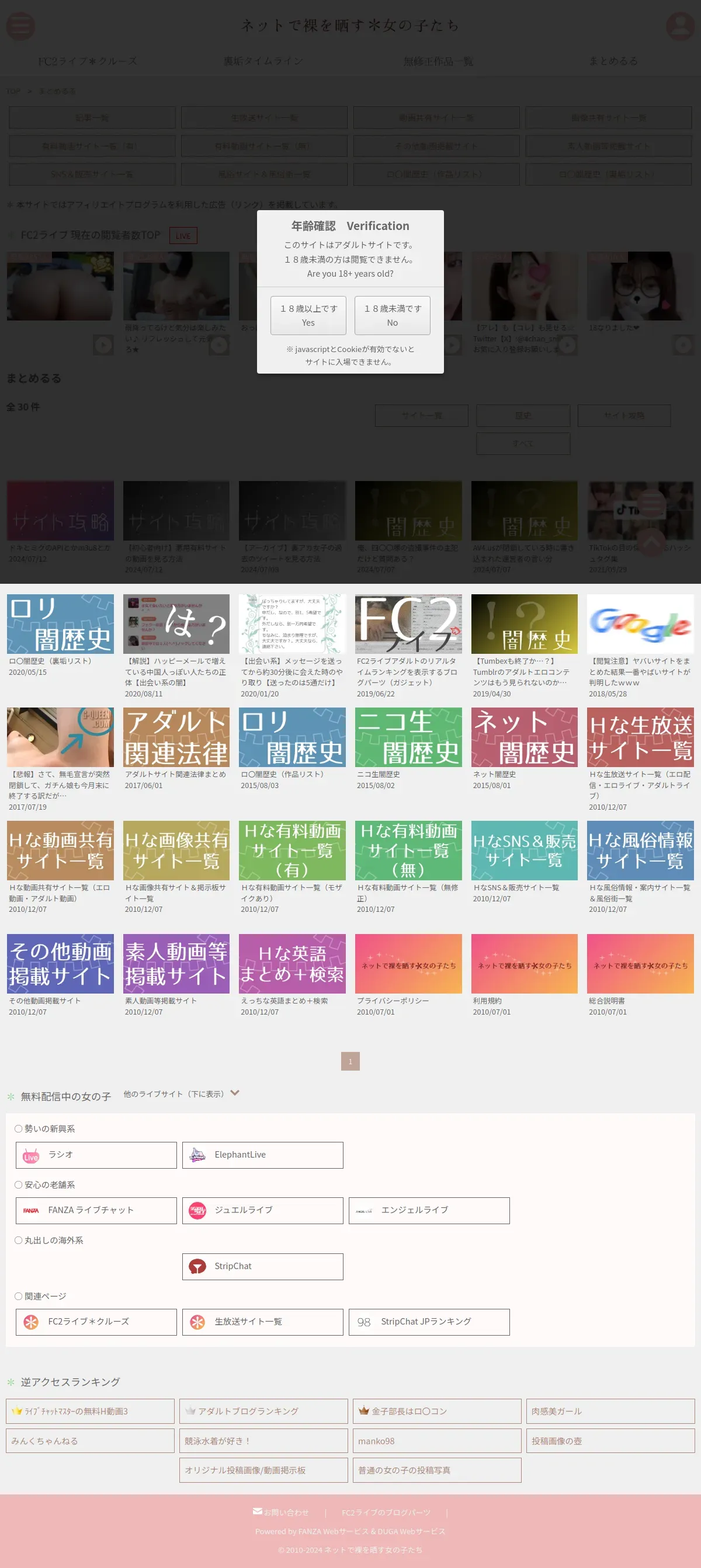This screenshot has height=1568, width=701.
Task: Open the FC2ライブ ranking blog parts thumbnail
Action: 409,624
